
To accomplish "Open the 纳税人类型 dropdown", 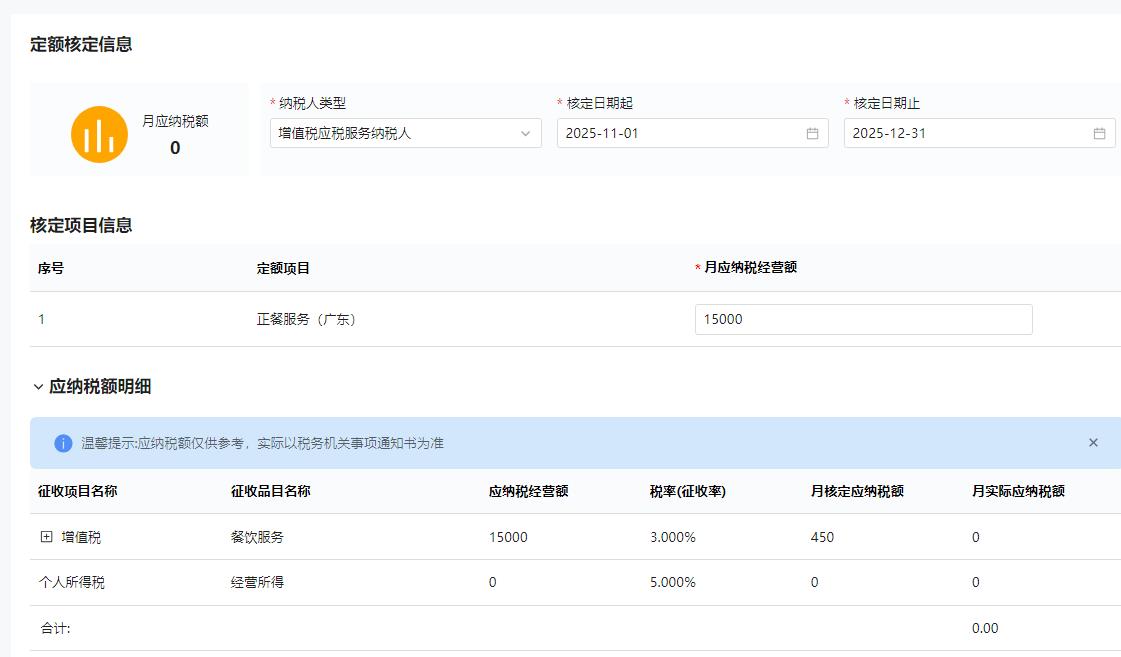I will (395, 134).
